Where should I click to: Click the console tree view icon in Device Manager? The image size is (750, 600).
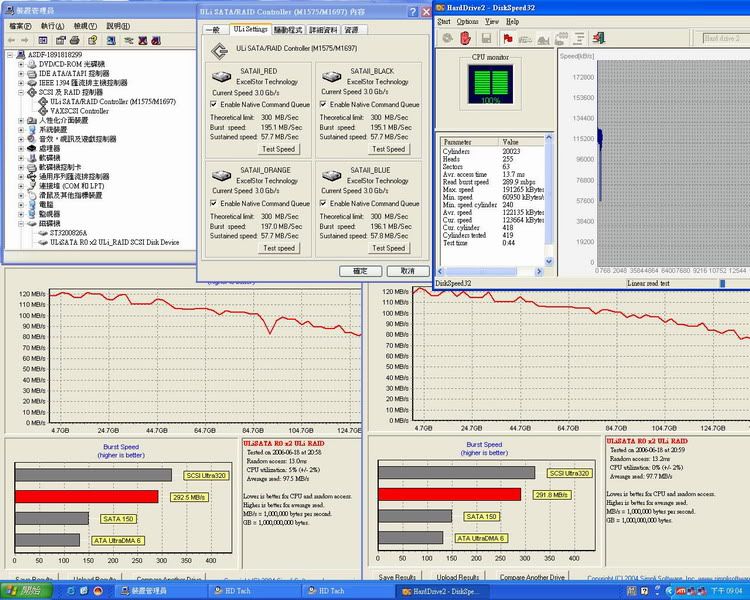(43, 41)
